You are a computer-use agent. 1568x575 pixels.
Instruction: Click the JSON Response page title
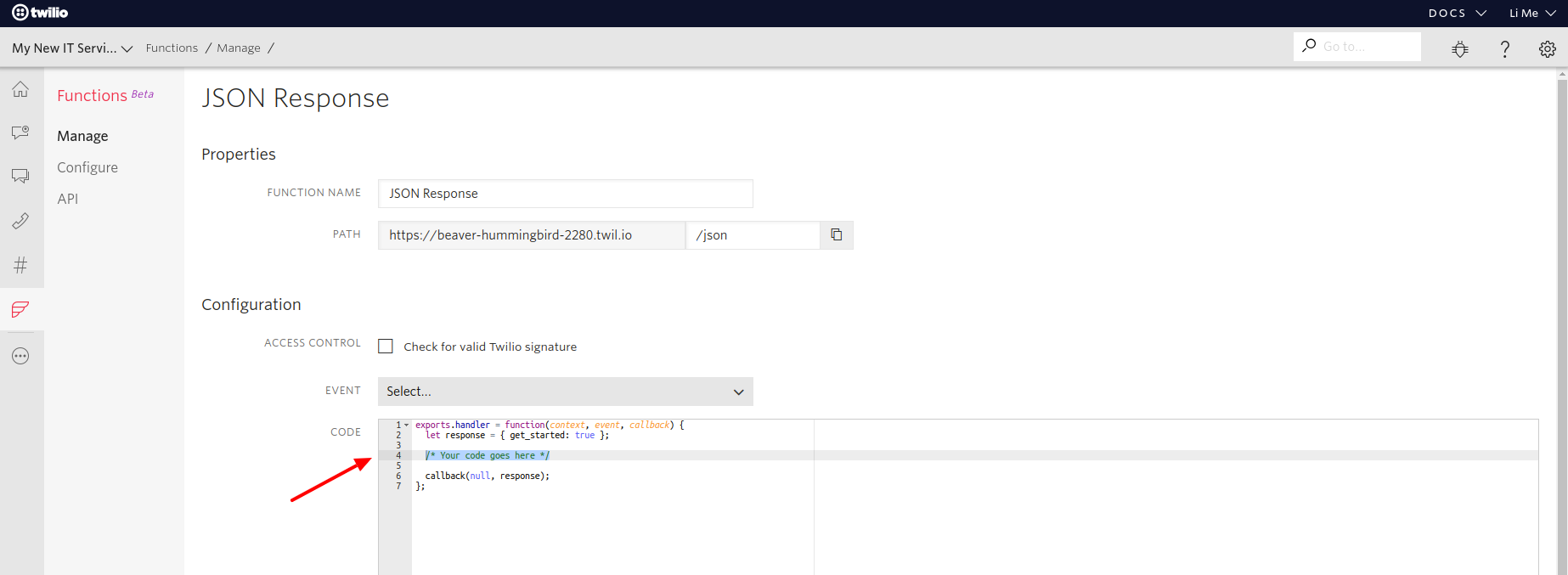(295, 99)
